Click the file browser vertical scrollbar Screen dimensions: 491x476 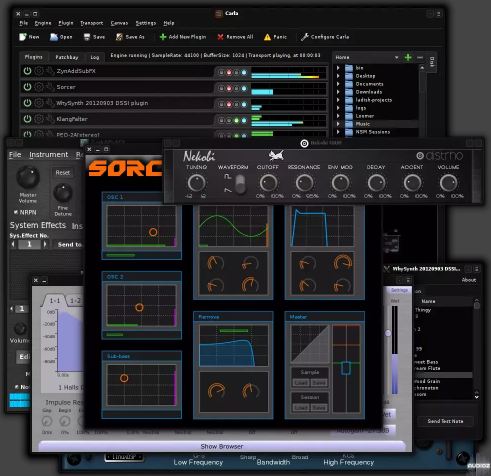point(422,100)
